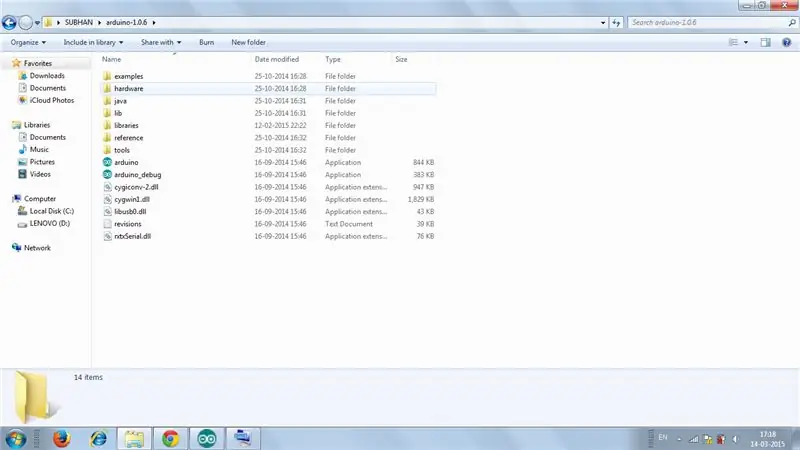800x450 pixels.
Task: Sort by Date modified column header
Action: click(277, 59)
